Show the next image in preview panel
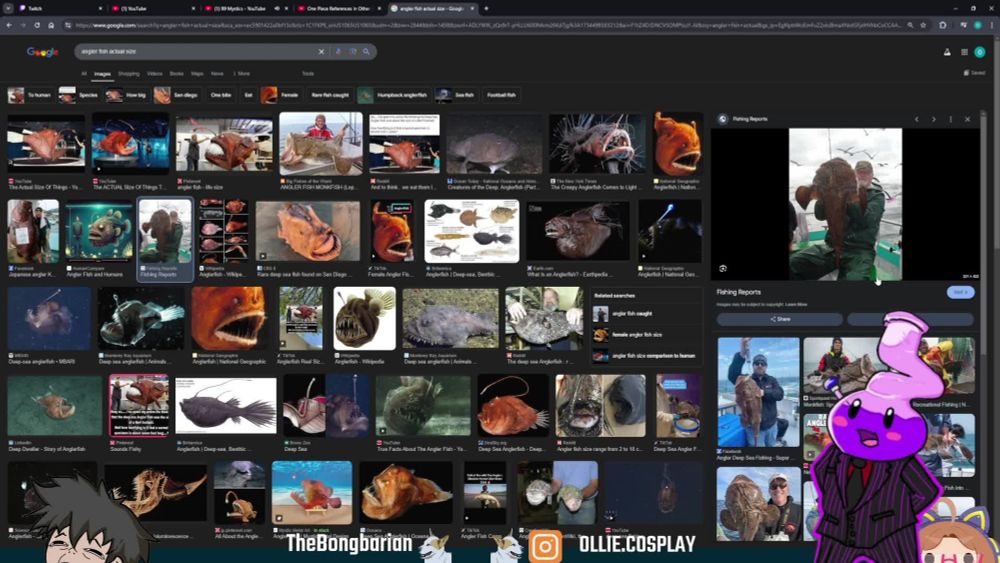This screenshot has width=1000, height=563. pos(934,119)
